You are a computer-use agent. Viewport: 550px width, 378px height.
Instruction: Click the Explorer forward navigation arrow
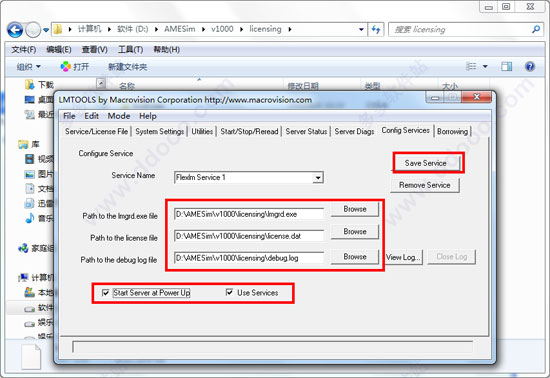coord(33,30)
